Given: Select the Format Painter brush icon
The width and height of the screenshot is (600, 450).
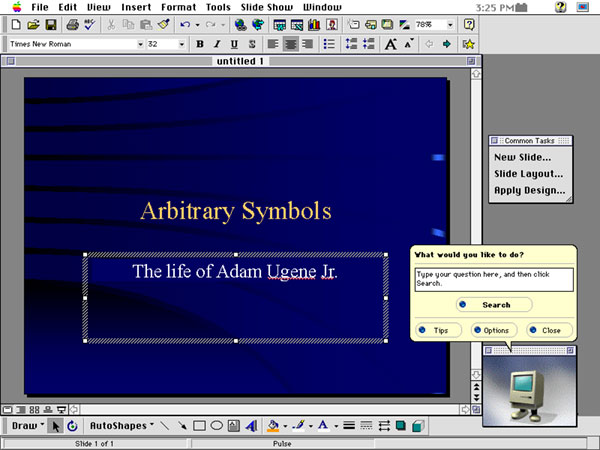Looking at the screenshot, I should 163,24.
